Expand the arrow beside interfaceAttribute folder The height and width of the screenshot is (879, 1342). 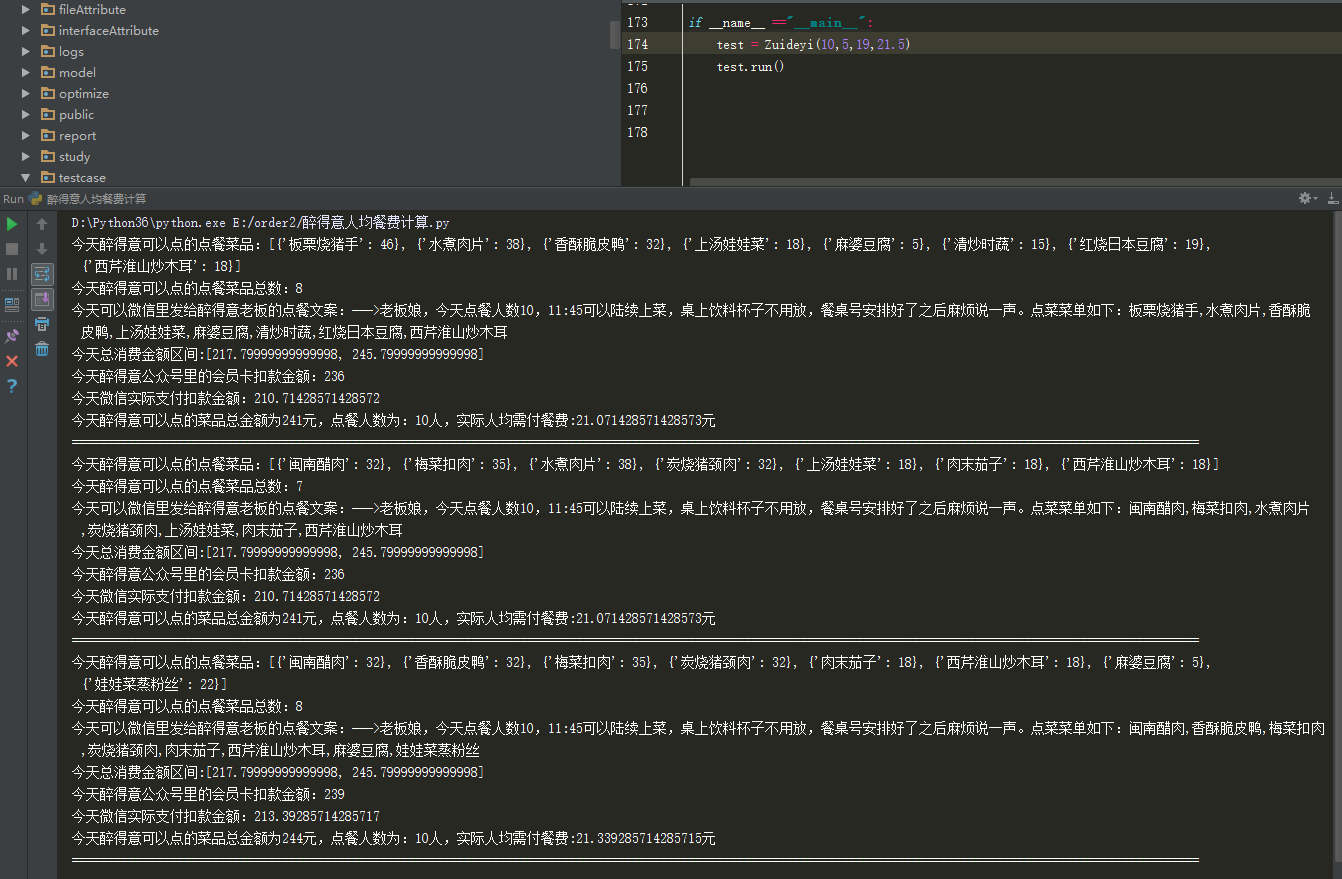[26, 30]
